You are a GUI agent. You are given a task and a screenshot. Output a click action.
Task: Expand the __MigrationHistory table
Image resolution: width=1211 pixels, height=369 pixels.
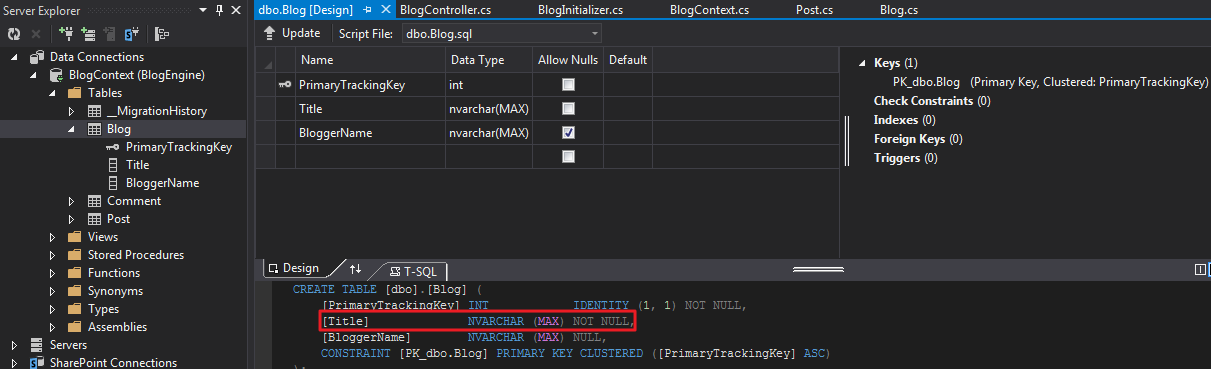click(x=71, y=111)
